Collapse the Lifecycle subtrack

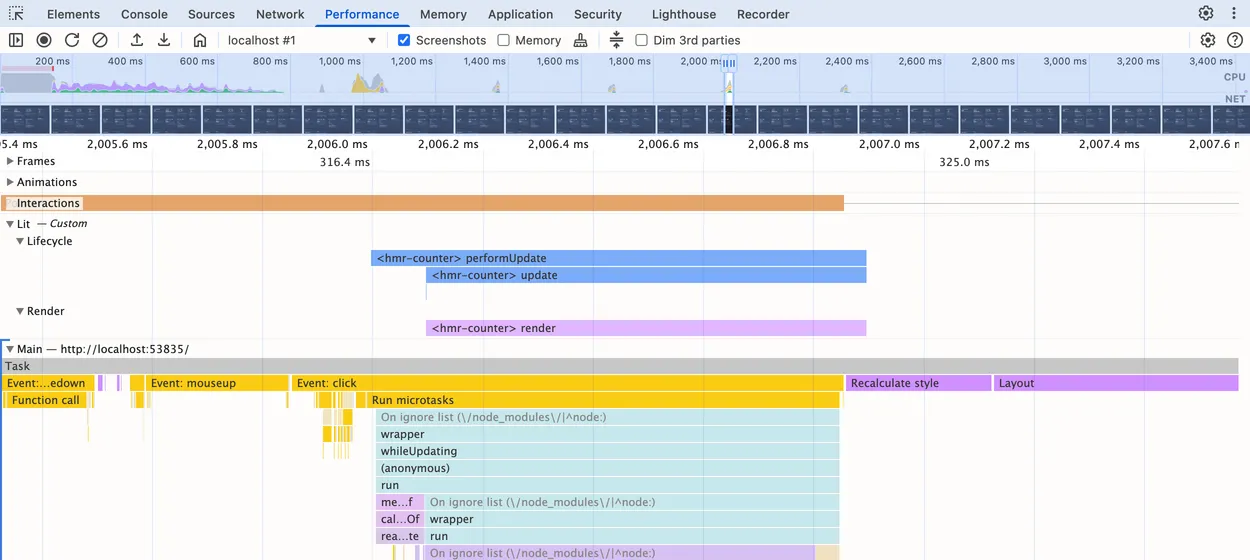[20, 241]
